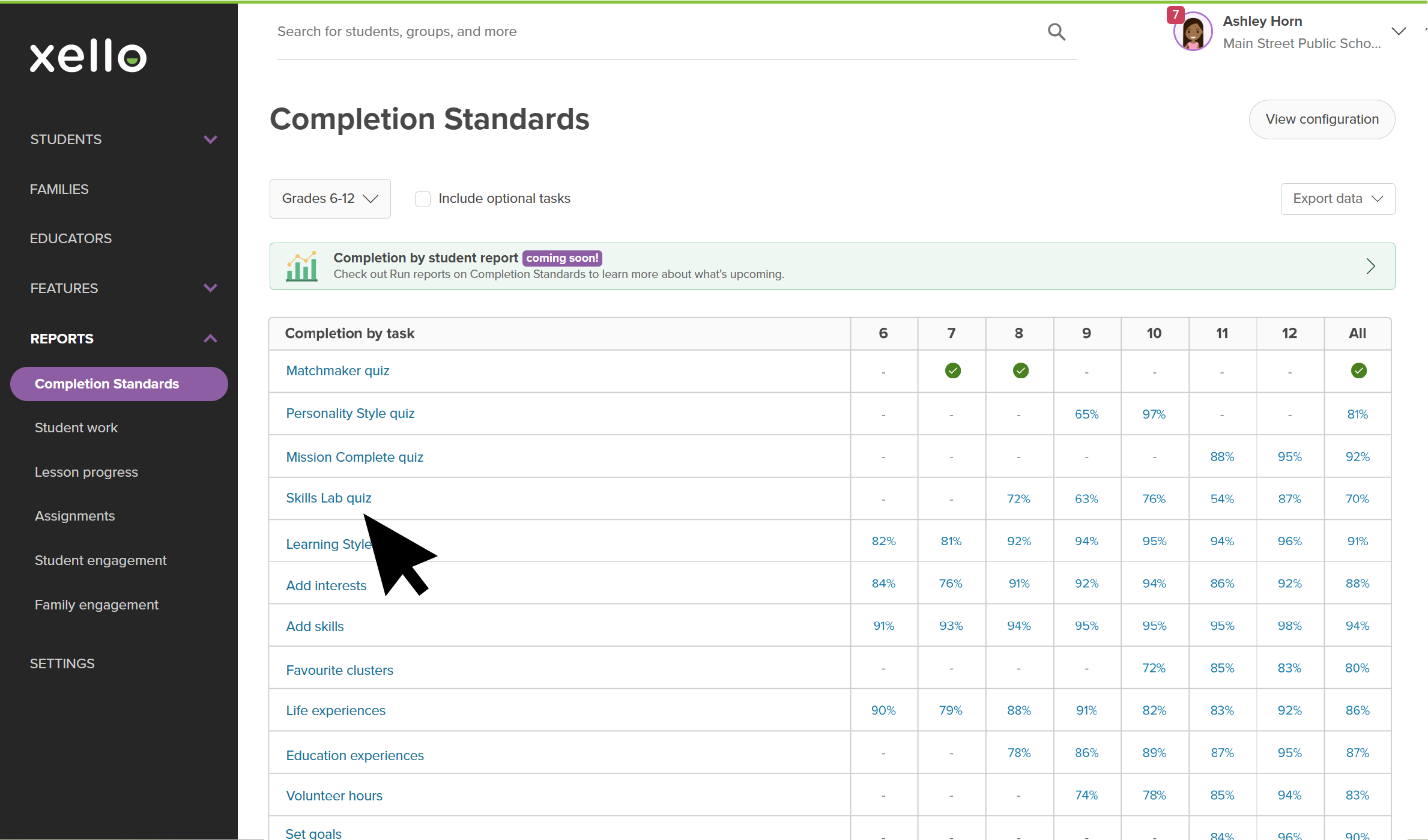Viewport: 1428px width, 840px height.
Task: Click Matchmaker quiz grade 7 checkmark
Action: tap(952, 370)
